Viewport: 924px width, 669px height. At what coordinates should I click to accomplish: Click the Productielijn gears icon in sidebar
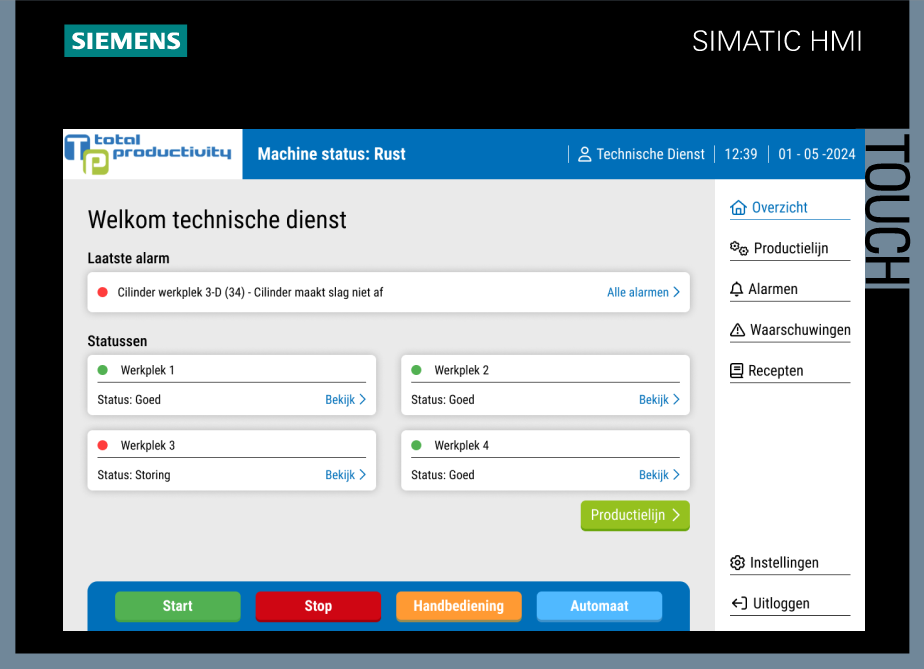pyautogui.click(x=739, y=249)
